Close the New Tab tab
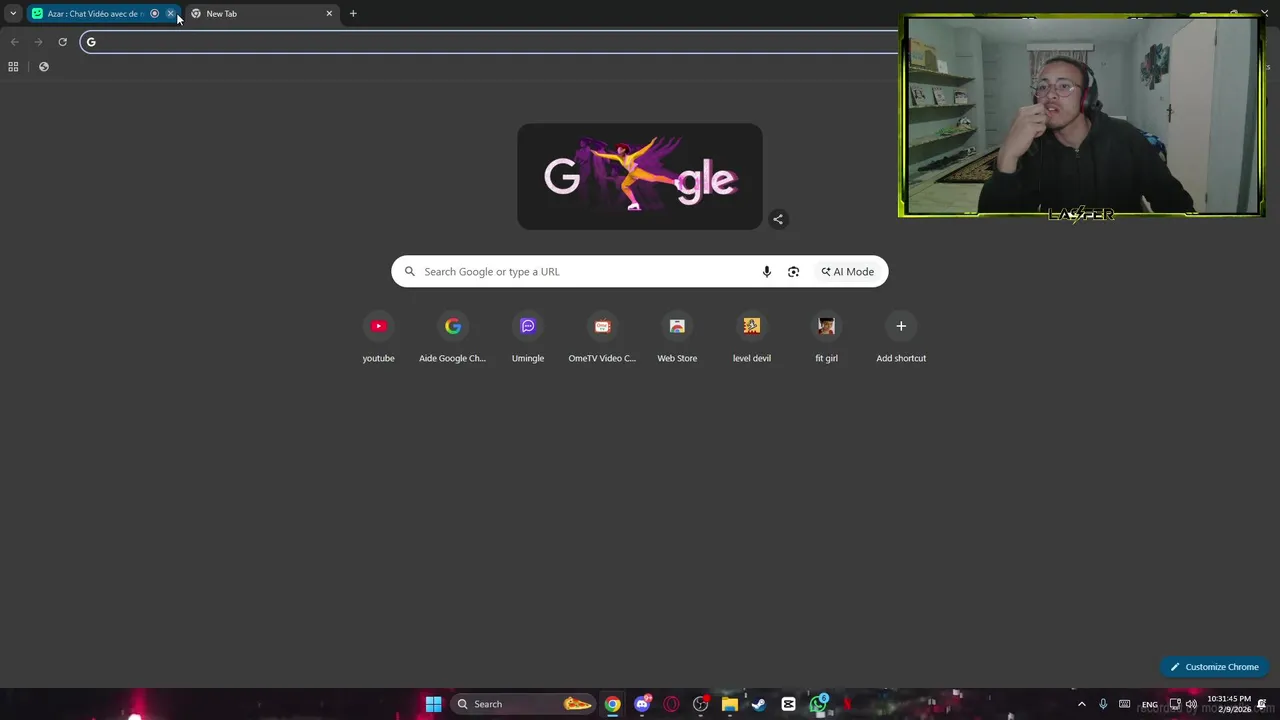Image resolution: width=1280 pixels, height=720 pixels. point(329,14)
